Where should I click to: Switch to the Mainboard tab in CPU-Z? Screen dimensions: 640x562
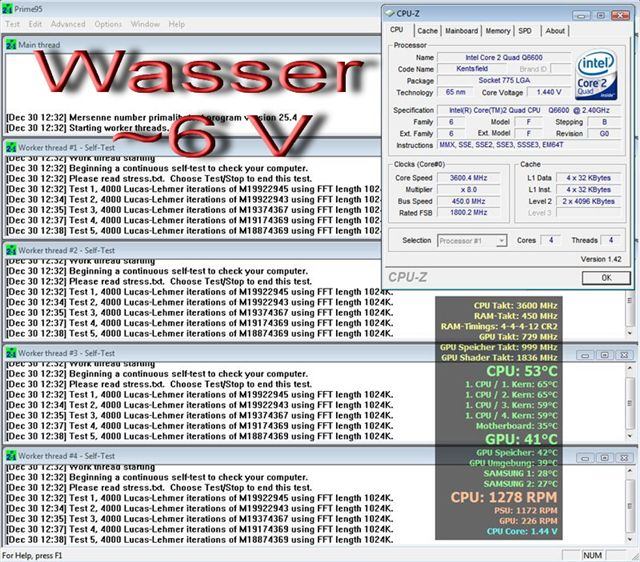click(462, 31)
